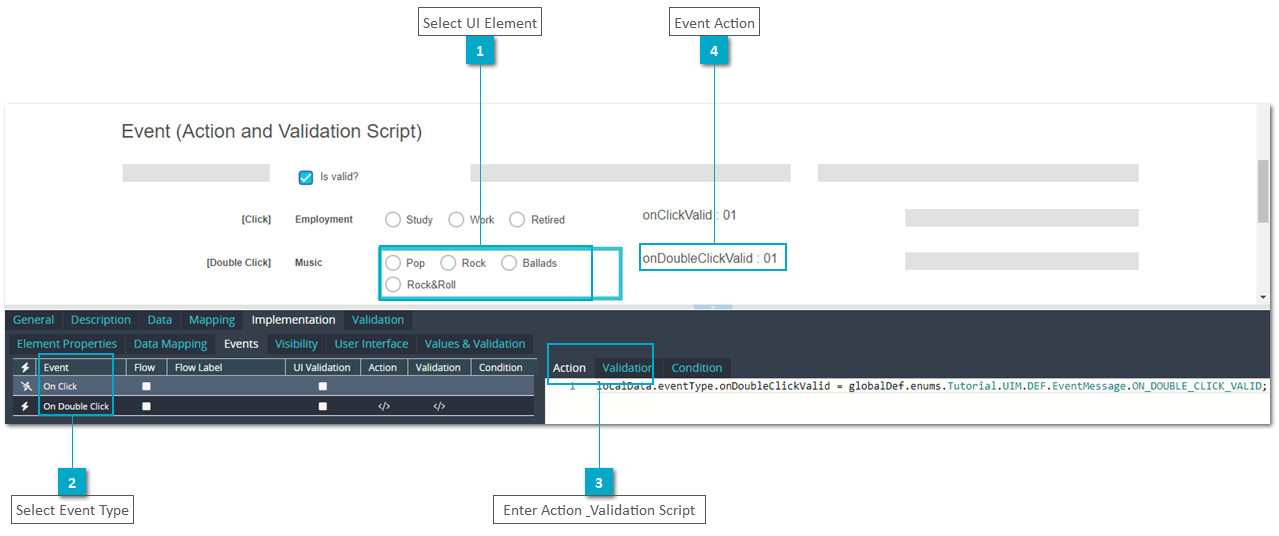Switch to the Data tab

(160, 320)
